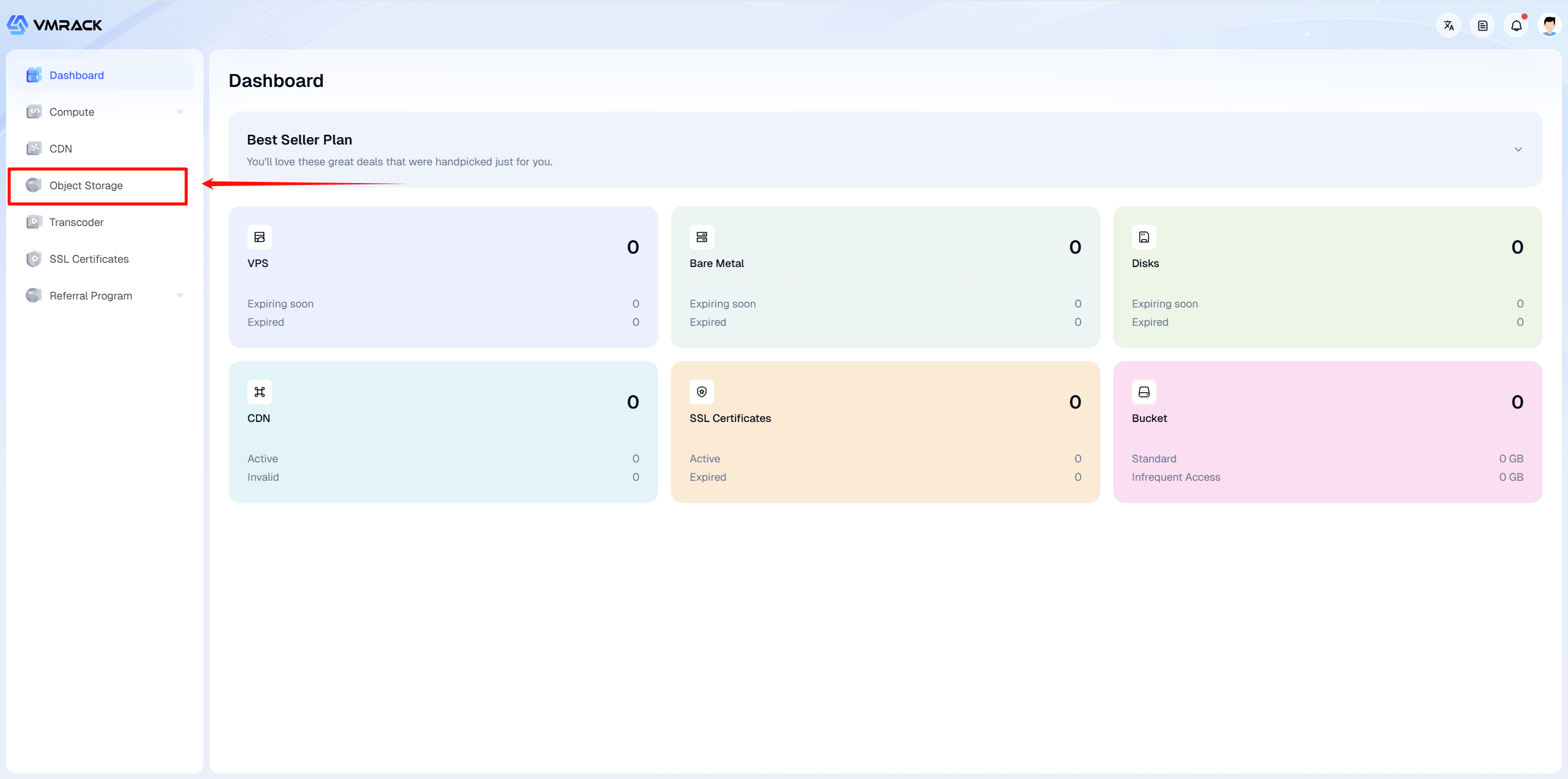
Task: Click the Infrequent Access 0 GB value
Action: click(1511, 477)
